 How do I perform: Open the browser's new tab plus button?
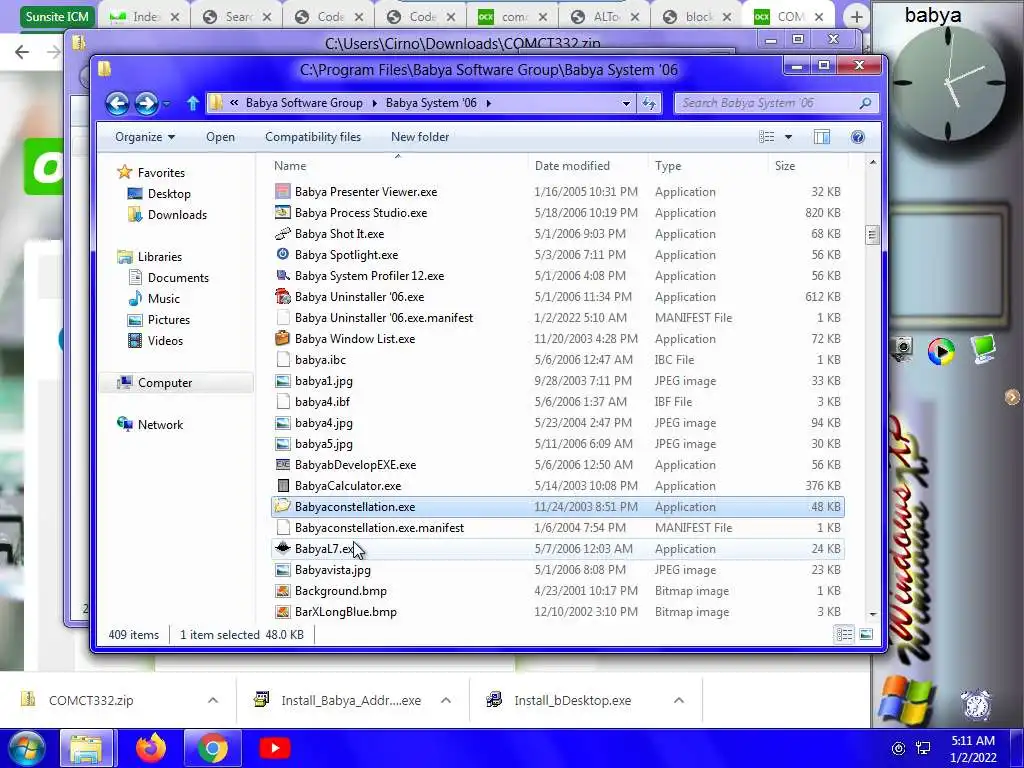tap(857, 17)
